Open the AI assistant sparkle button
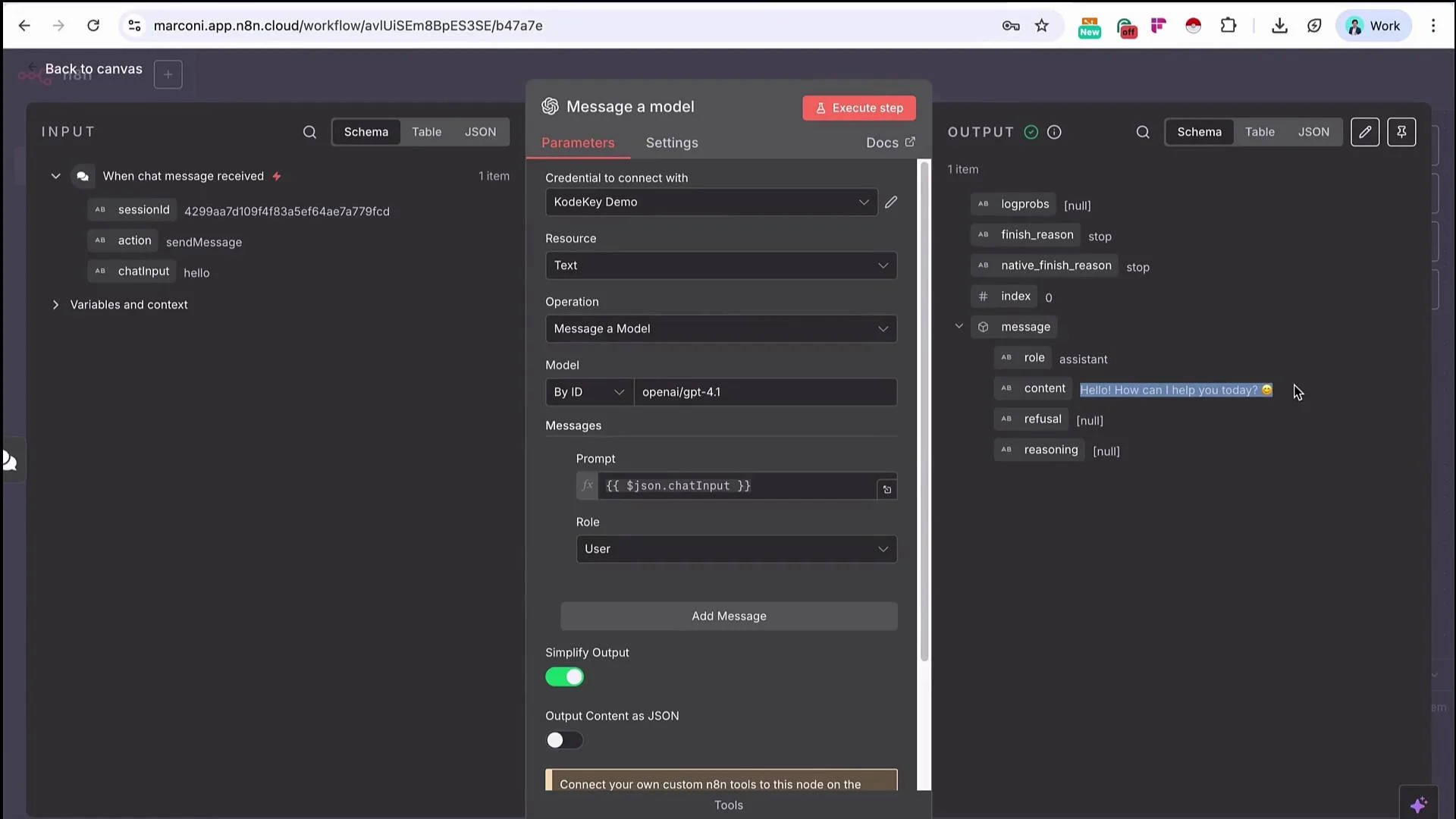Screen dimensions: 1456x819 coord(1418,804)
